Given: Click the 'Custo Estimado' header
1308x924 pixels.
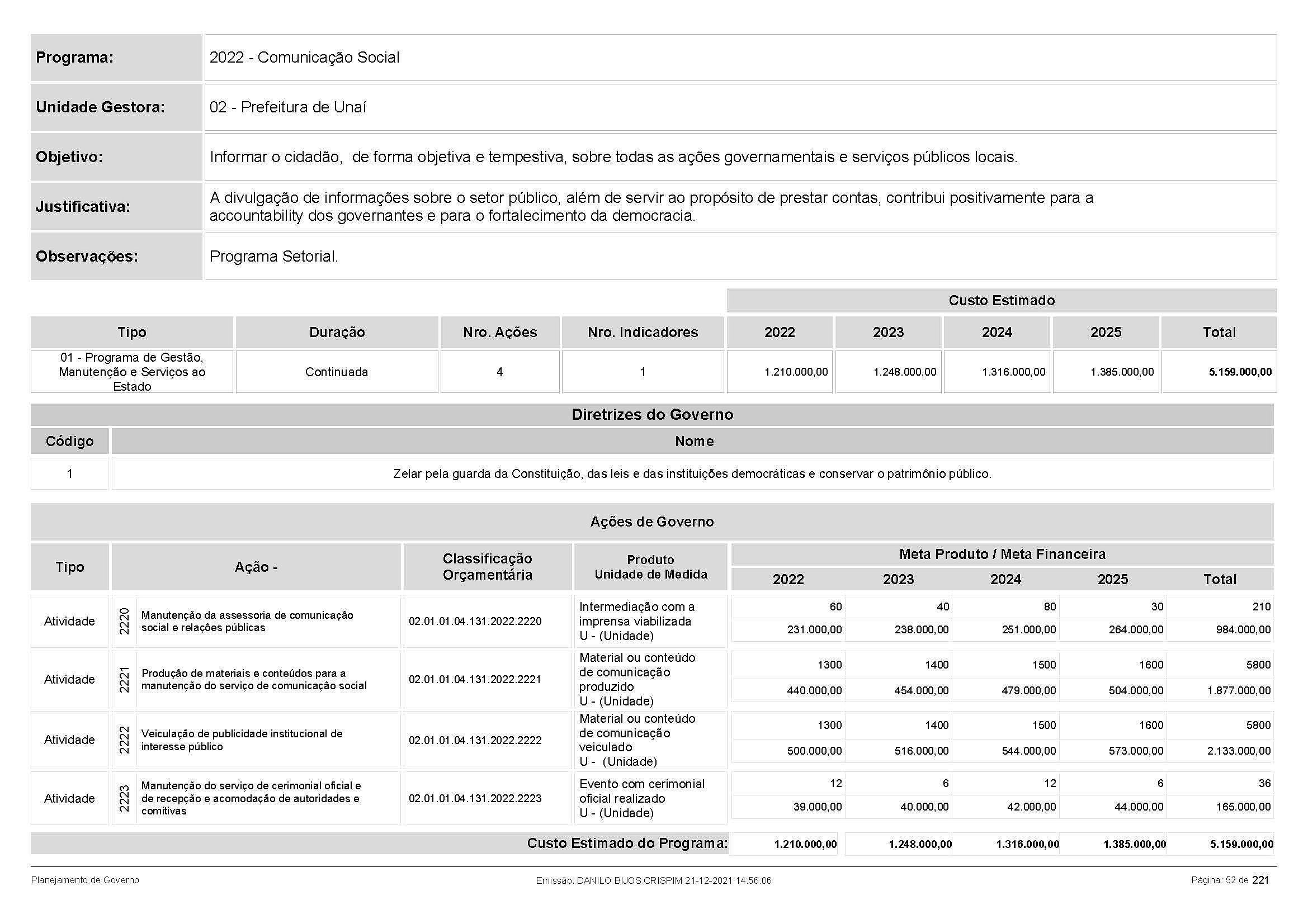Looking at the screenshot, I should click(x=1001, y=301).
